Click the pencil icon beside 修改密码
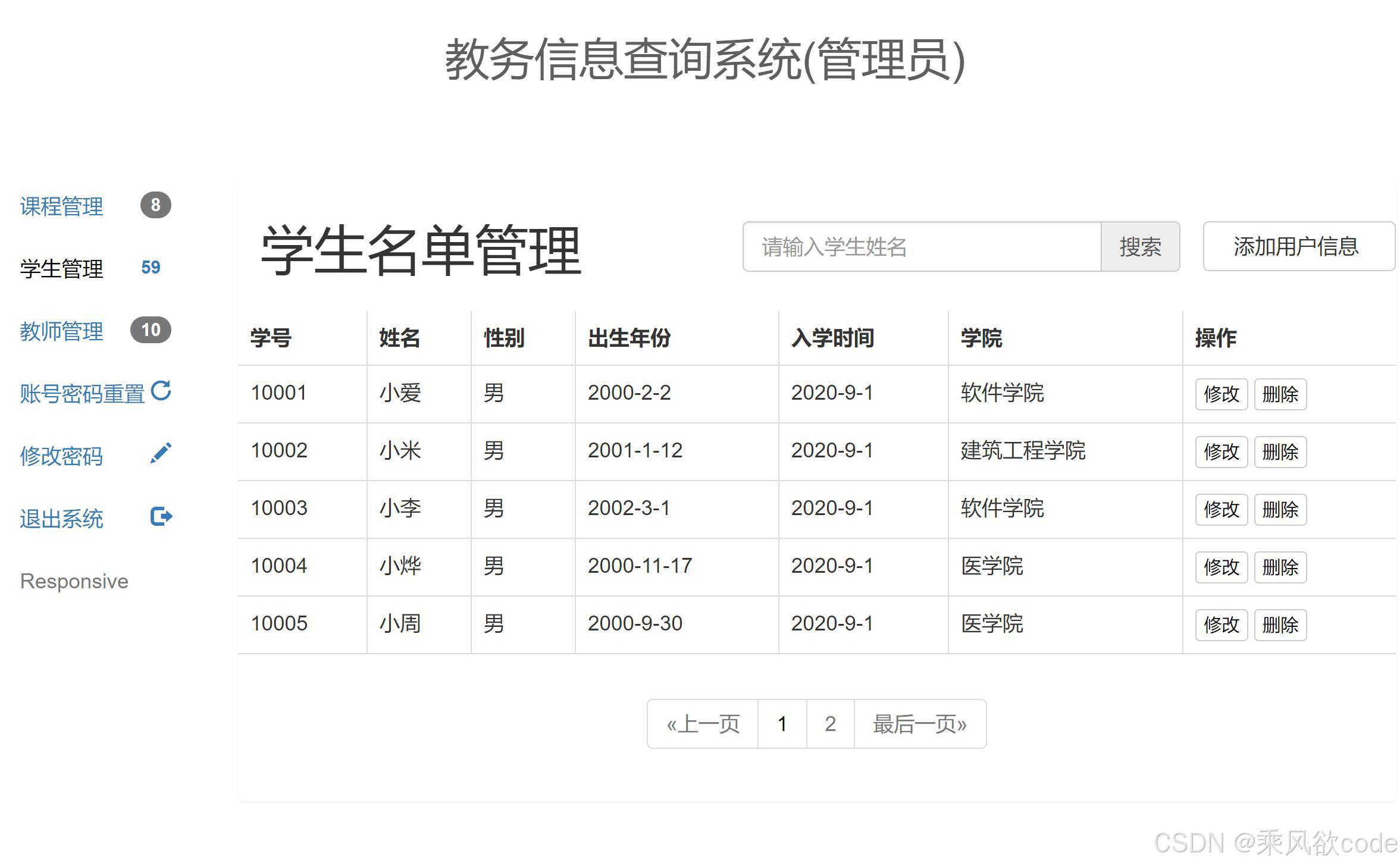Screen dimensions: 1400x866 (161, 453)
